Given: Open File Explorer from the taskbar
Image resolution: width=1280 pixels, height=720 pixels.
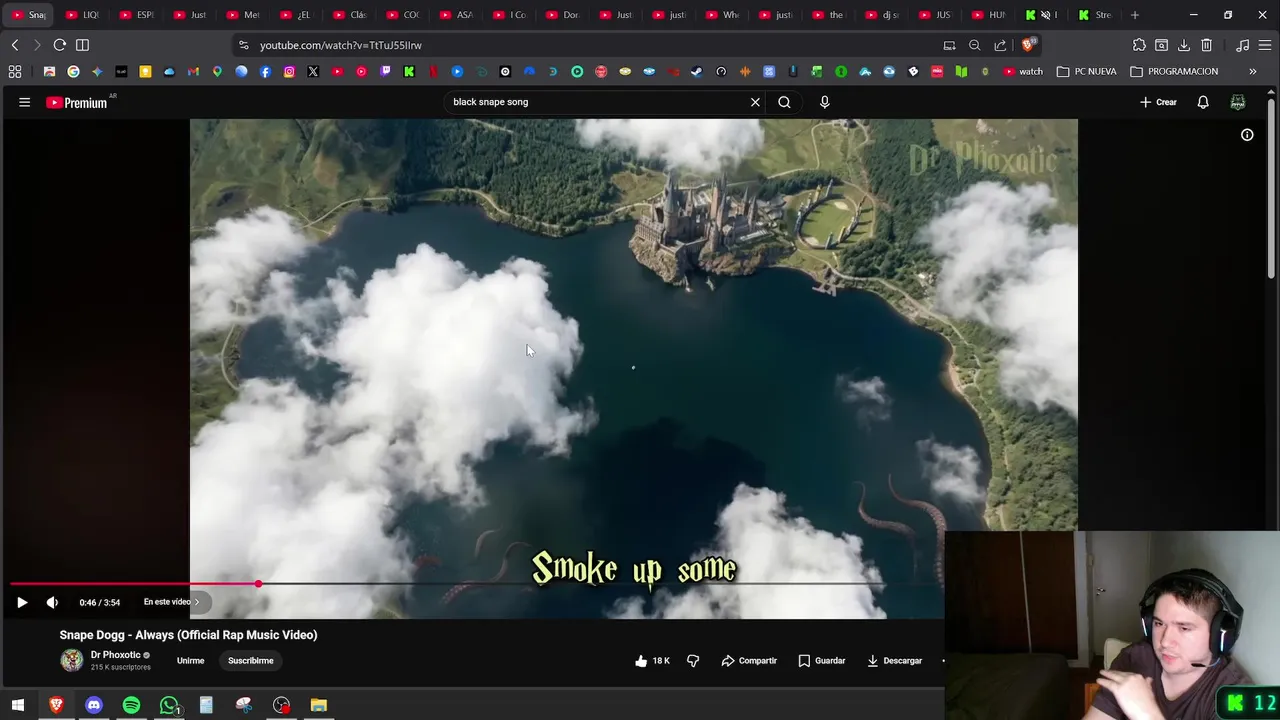Looking at the screenshot, I should pos(319,705).
